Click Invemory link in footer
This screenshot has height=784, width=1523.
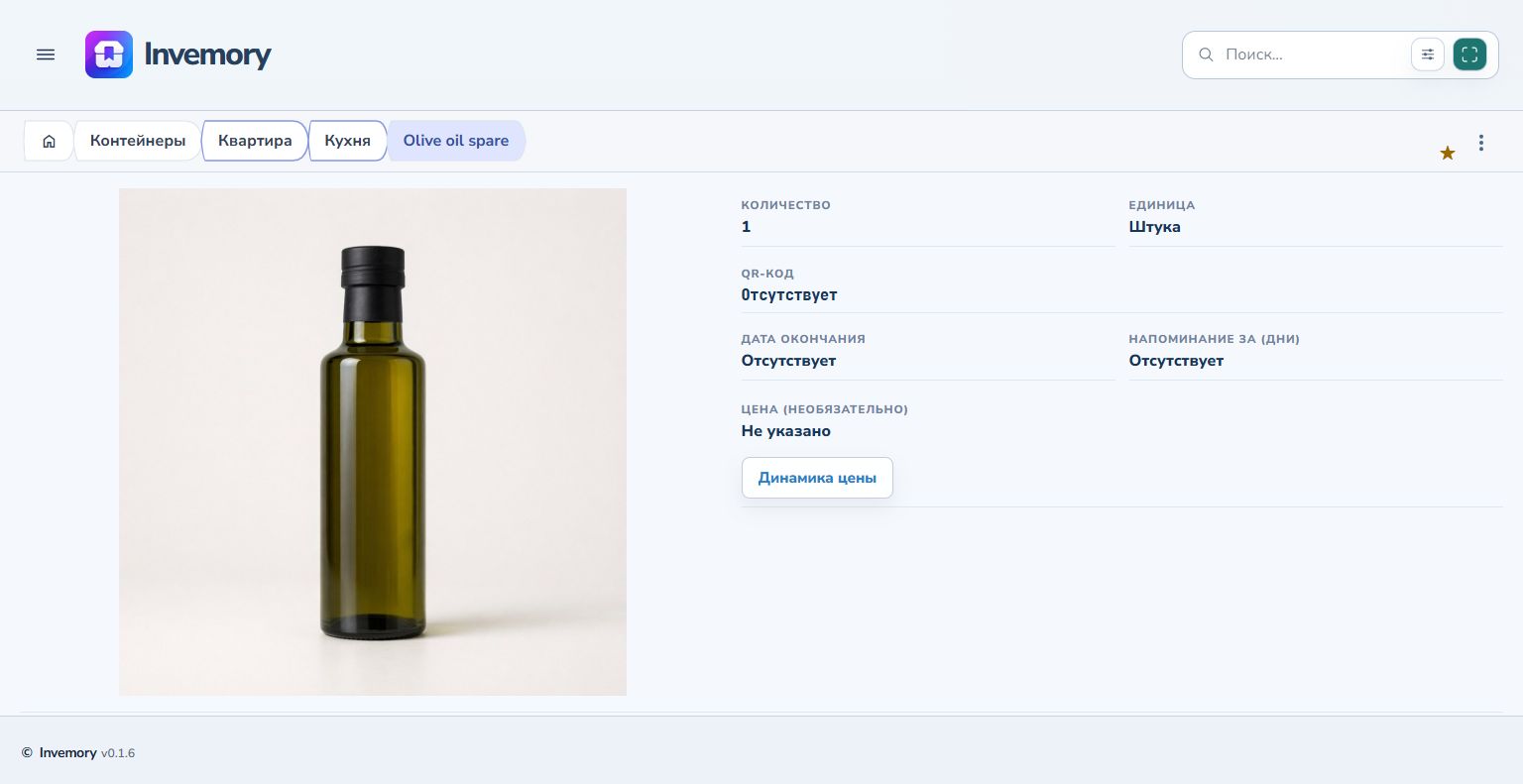point(67,753)
